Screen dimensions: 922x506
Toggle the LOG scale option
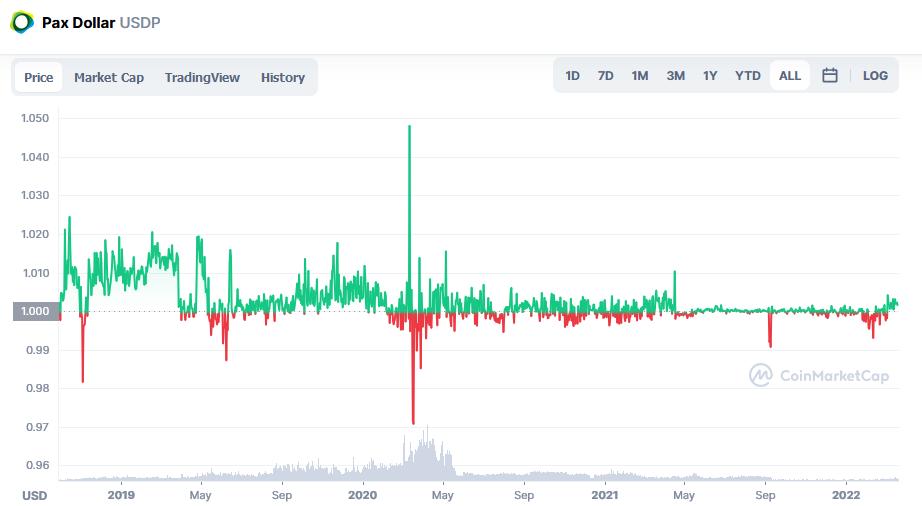875,75
